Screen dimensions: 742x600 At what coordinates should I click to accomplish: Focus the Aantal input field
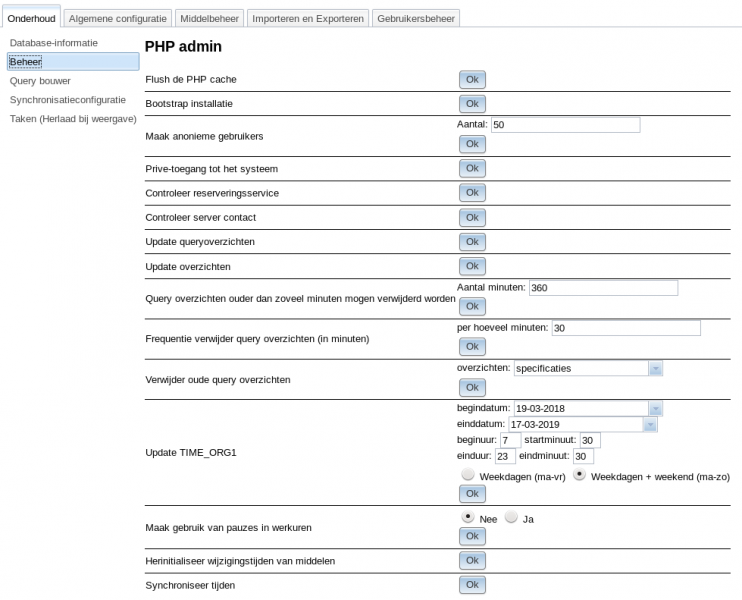565,125
